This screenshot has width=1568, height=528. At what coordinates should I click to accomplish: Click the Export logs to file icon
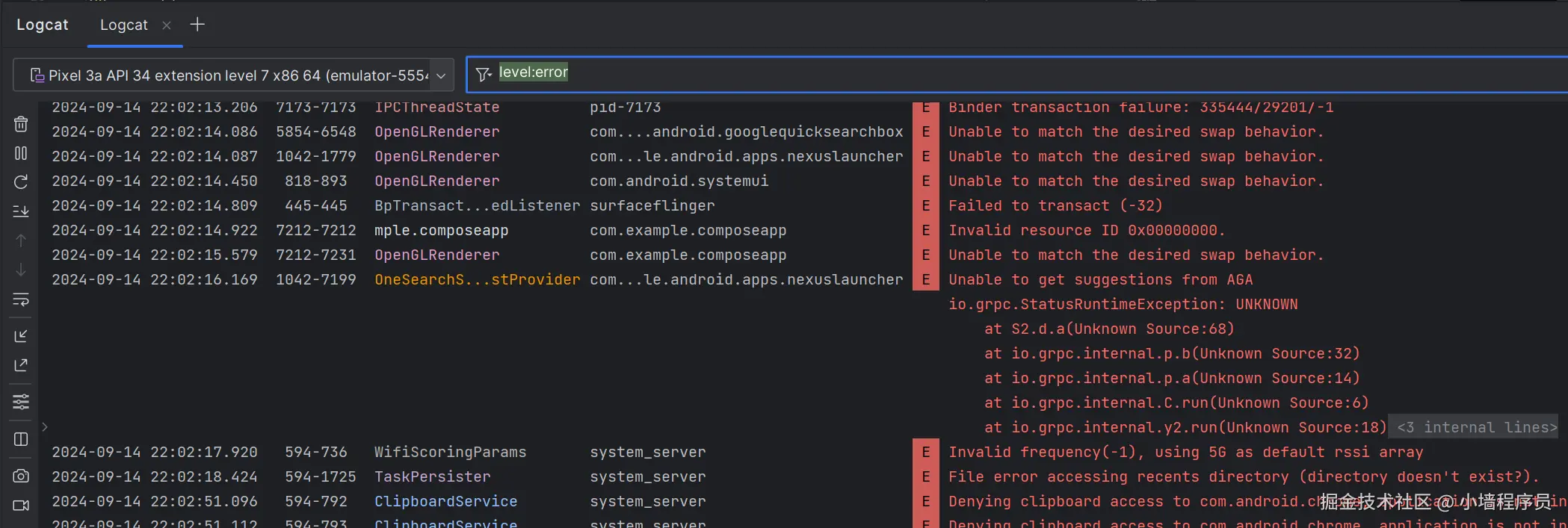coord(21,365)
